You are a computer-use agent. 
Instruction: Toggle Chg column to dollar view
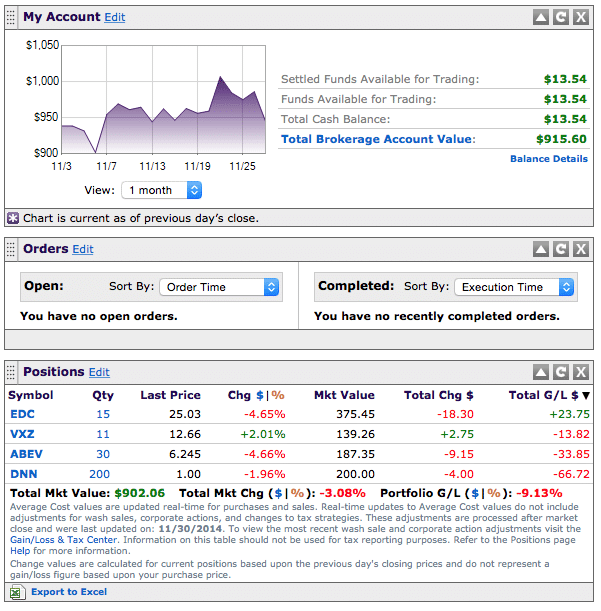260,395
